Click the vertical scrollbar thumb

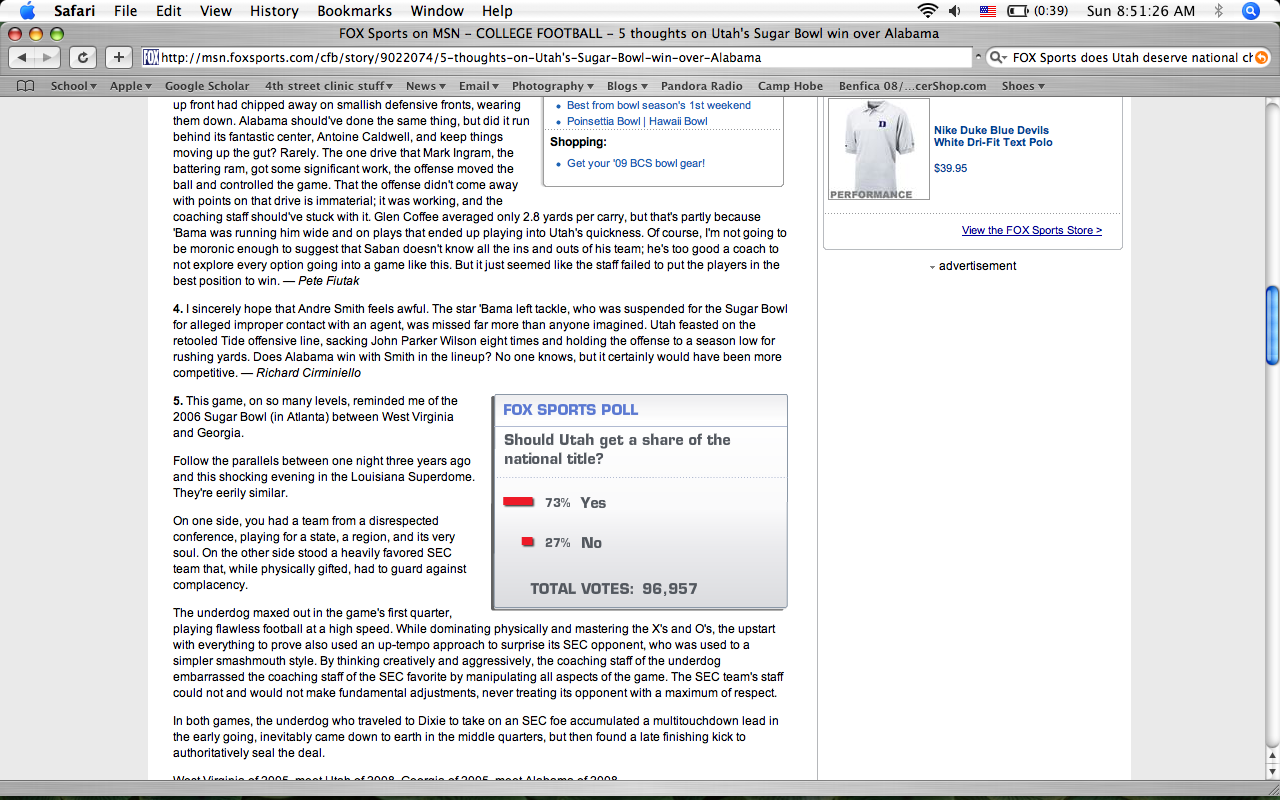click(x=1272, y=325)
